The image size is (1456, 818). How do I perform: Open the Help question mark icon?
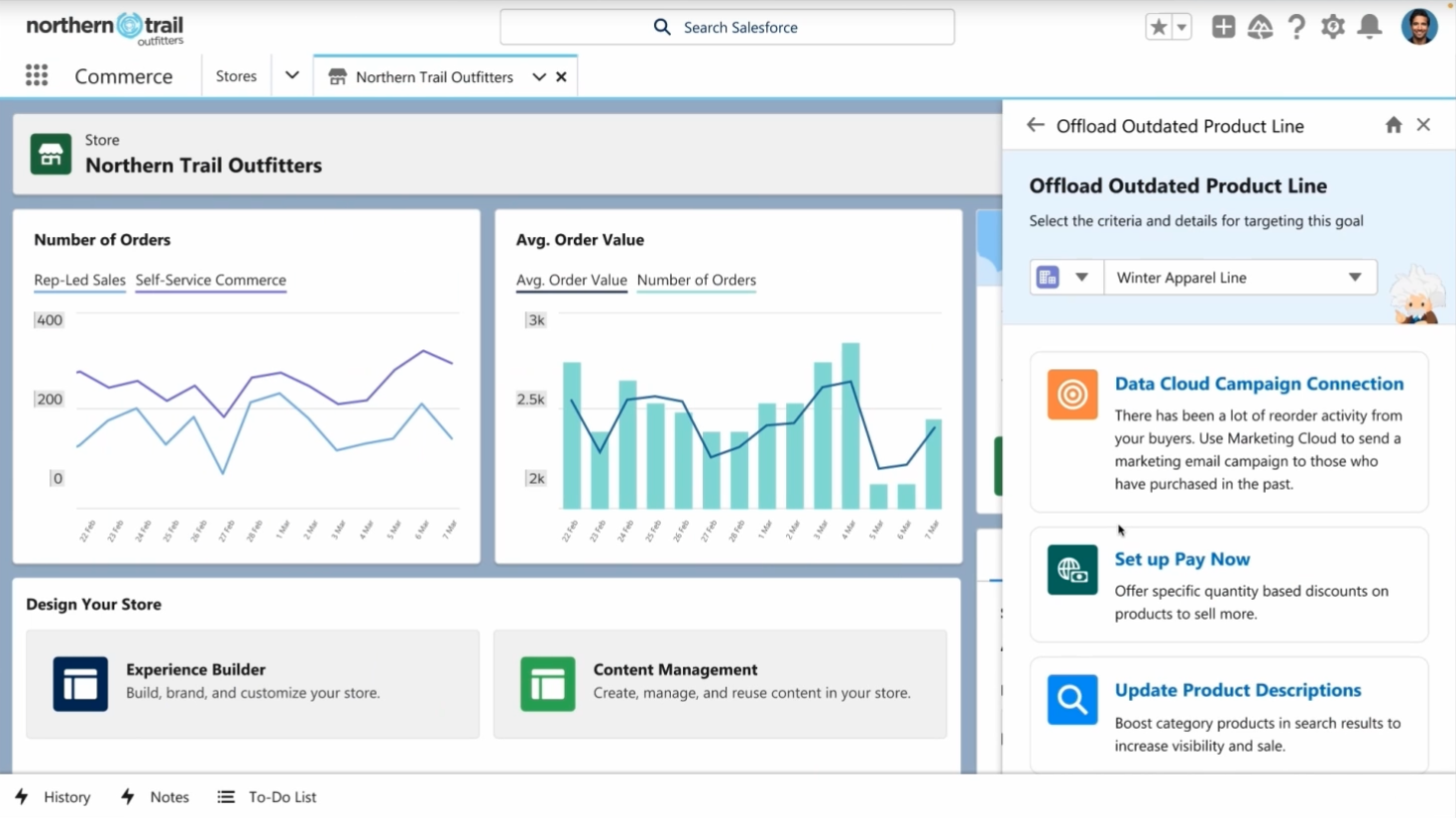click(x=1296, y=27)
